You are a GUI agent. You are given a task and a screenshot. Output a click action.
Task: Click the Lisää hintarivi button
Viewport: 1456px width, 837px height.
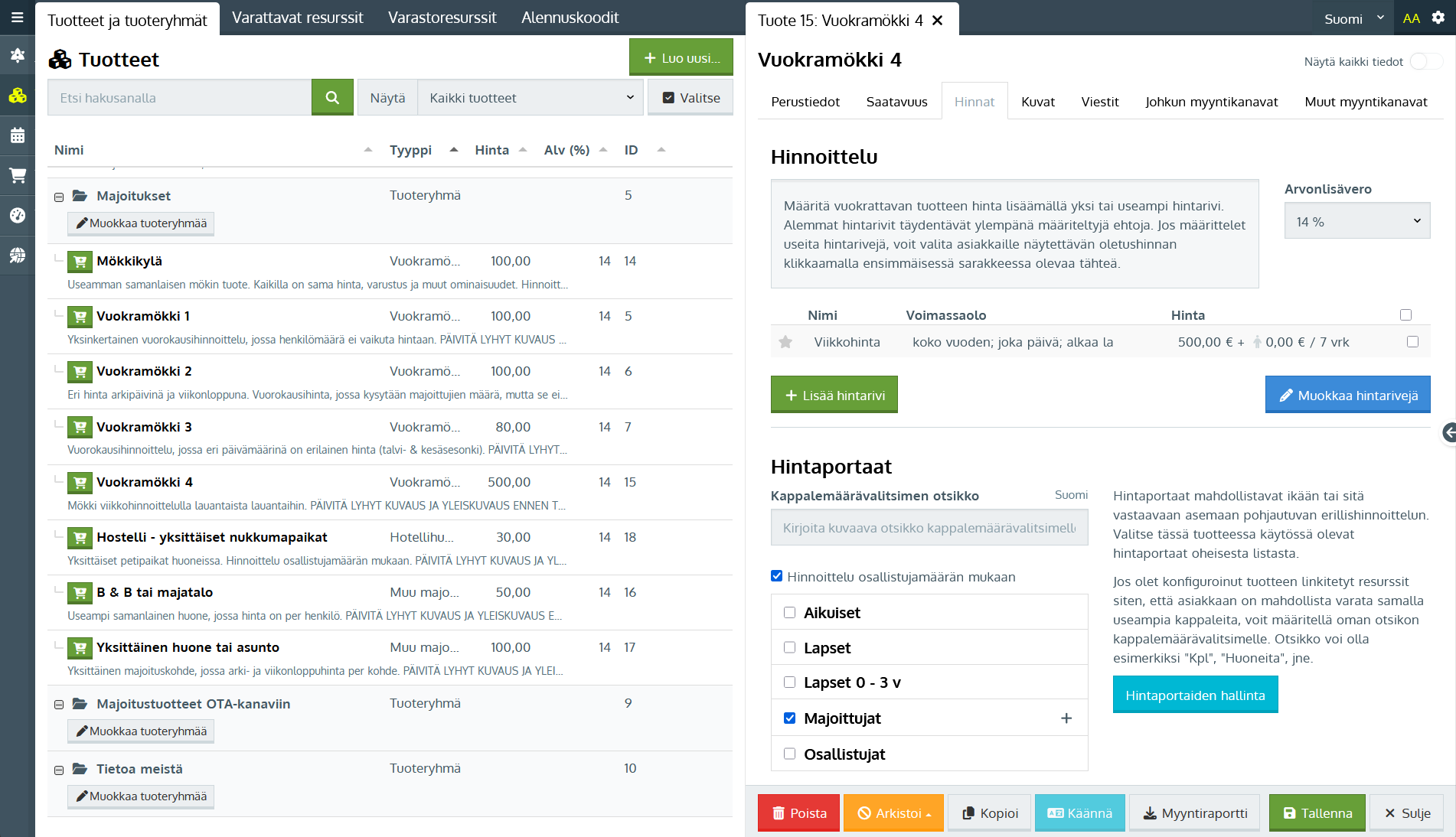click(x=834, y=395)
